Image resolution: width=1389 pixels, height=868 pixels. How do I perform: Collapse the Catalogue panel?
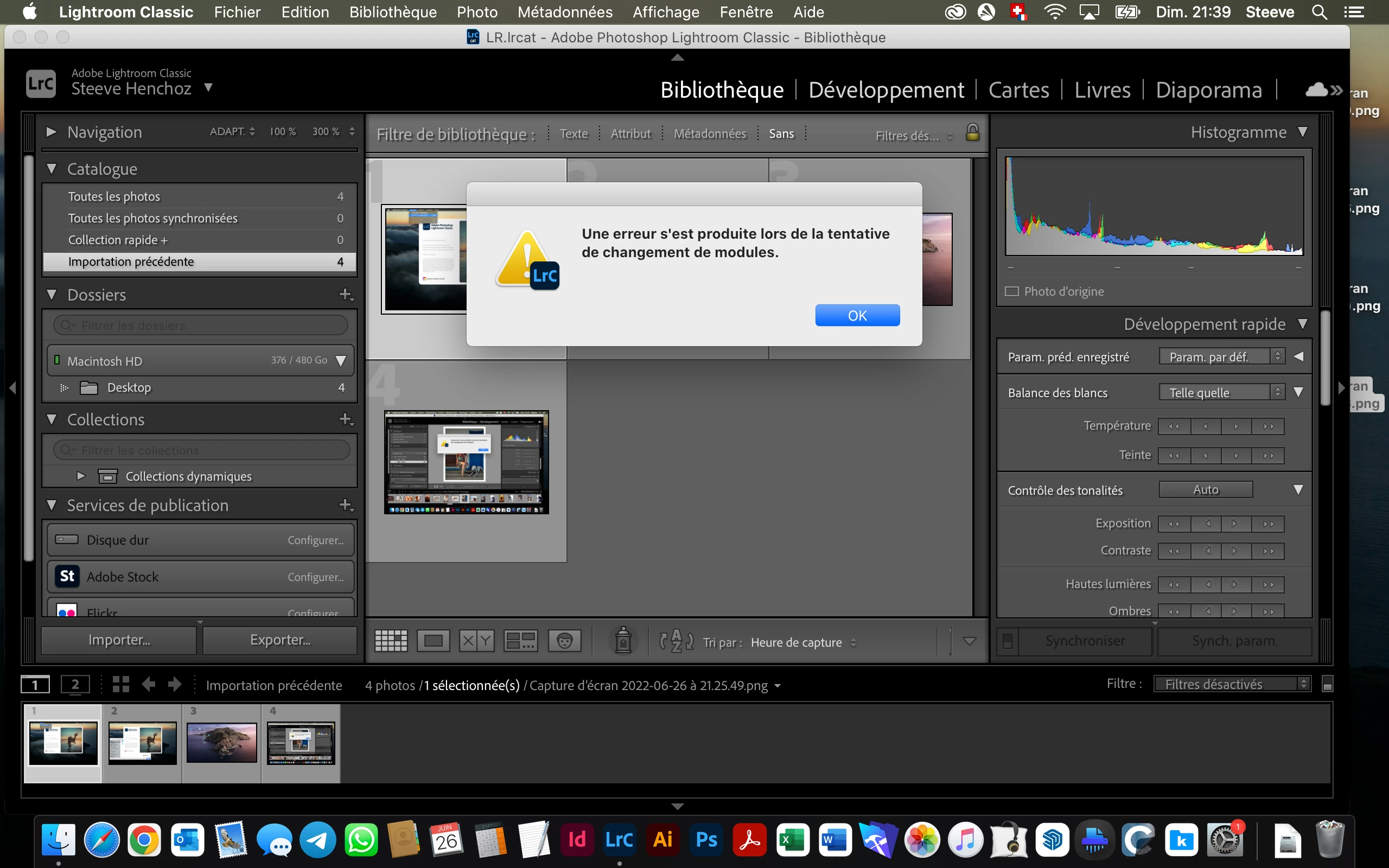(x=52, y=169)
